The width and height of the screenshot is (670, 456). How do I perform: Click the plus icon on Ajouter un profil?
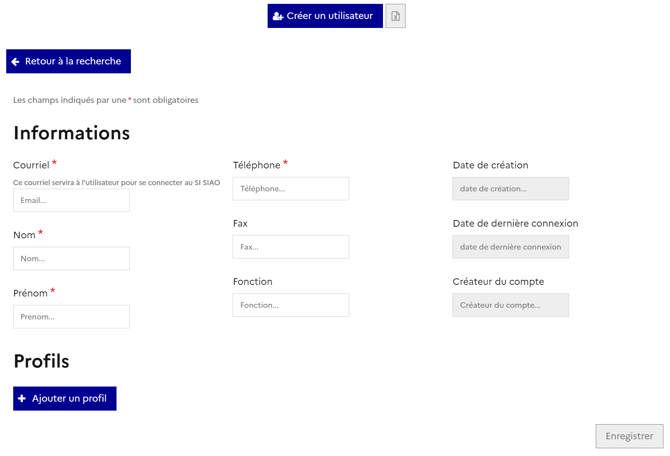22,399
